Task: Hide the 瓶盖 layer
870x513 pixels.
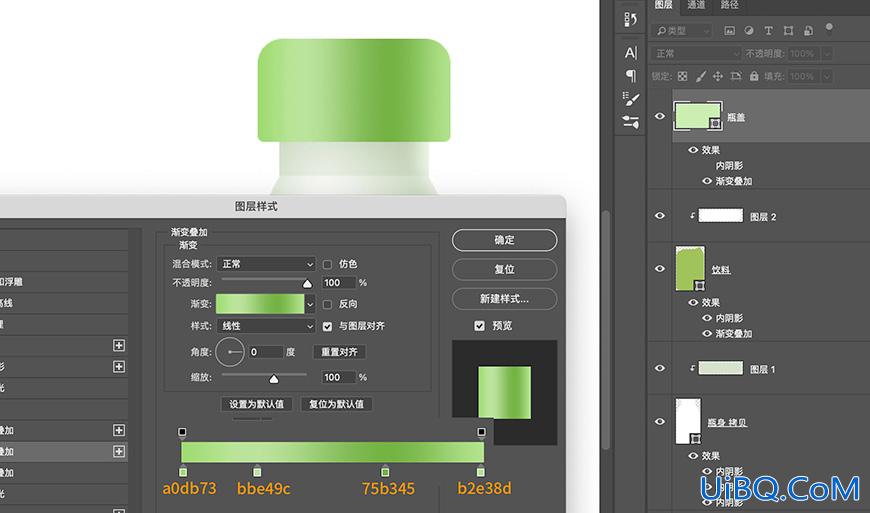Action: click(x=660, y=116)
